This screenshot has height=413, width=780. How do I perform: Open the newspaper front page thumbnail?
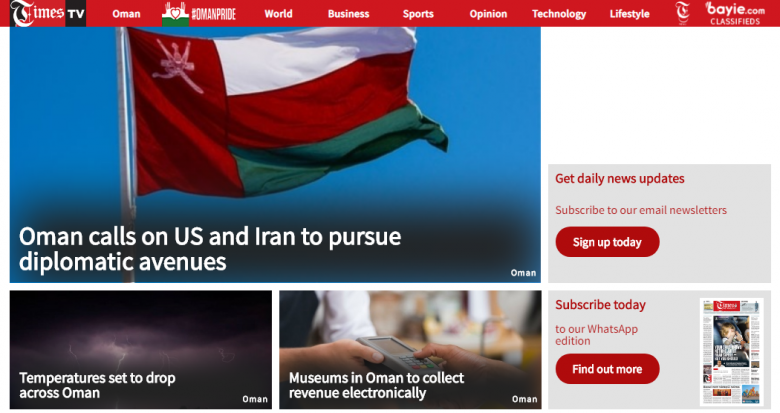pos(731,352)
